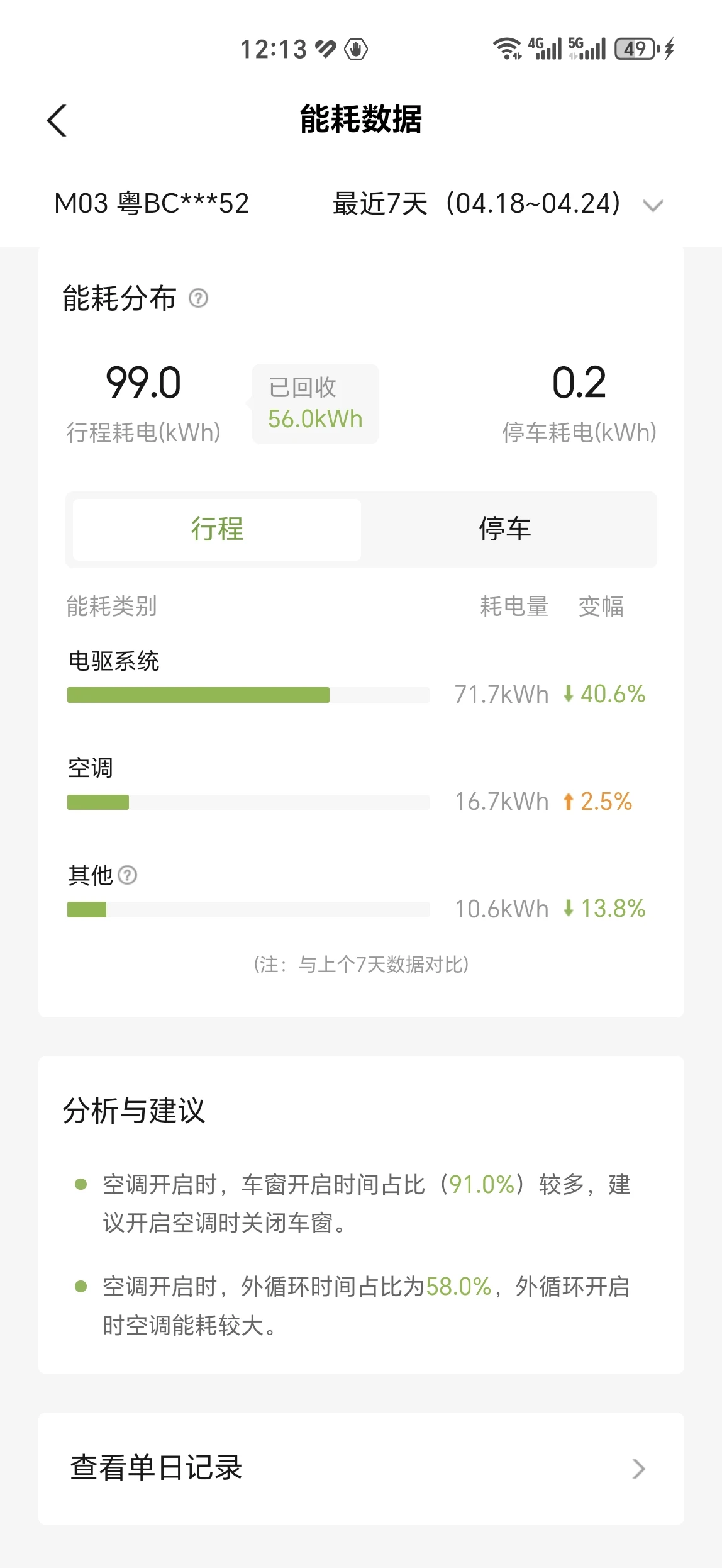
Task: Tap question mark icon next to 其他
Action: [x=128, y=875]
